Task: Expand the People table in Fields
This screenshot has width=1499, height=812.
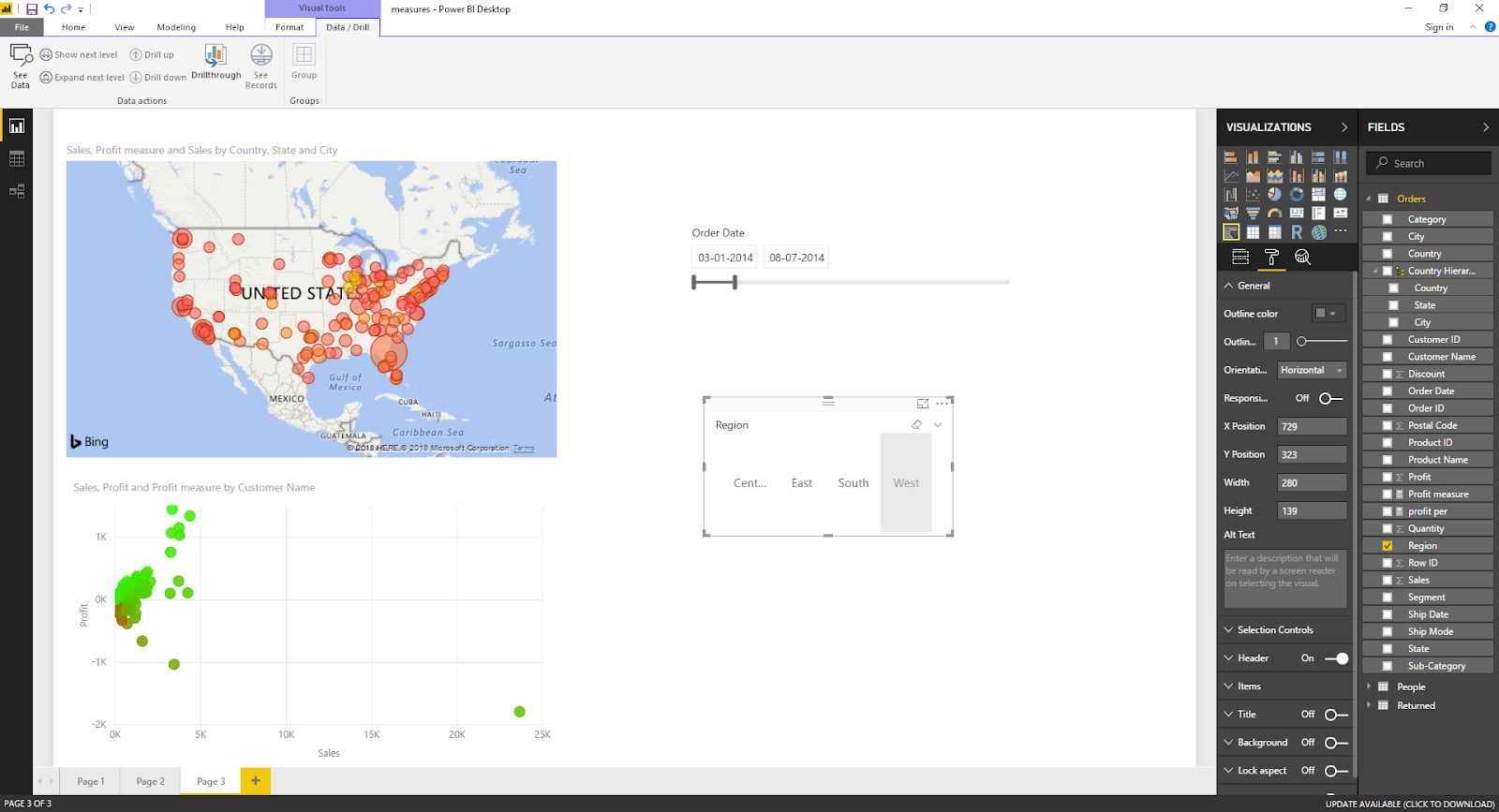Action: [1369, 687]
